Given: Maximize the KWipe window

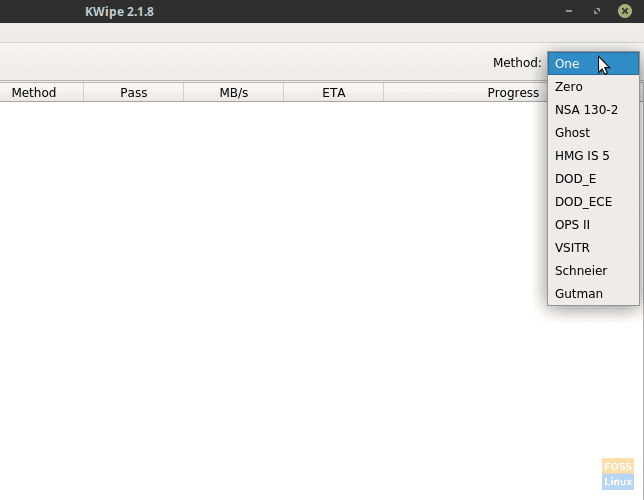Looking at the screenshot, I should coord(597,11).
